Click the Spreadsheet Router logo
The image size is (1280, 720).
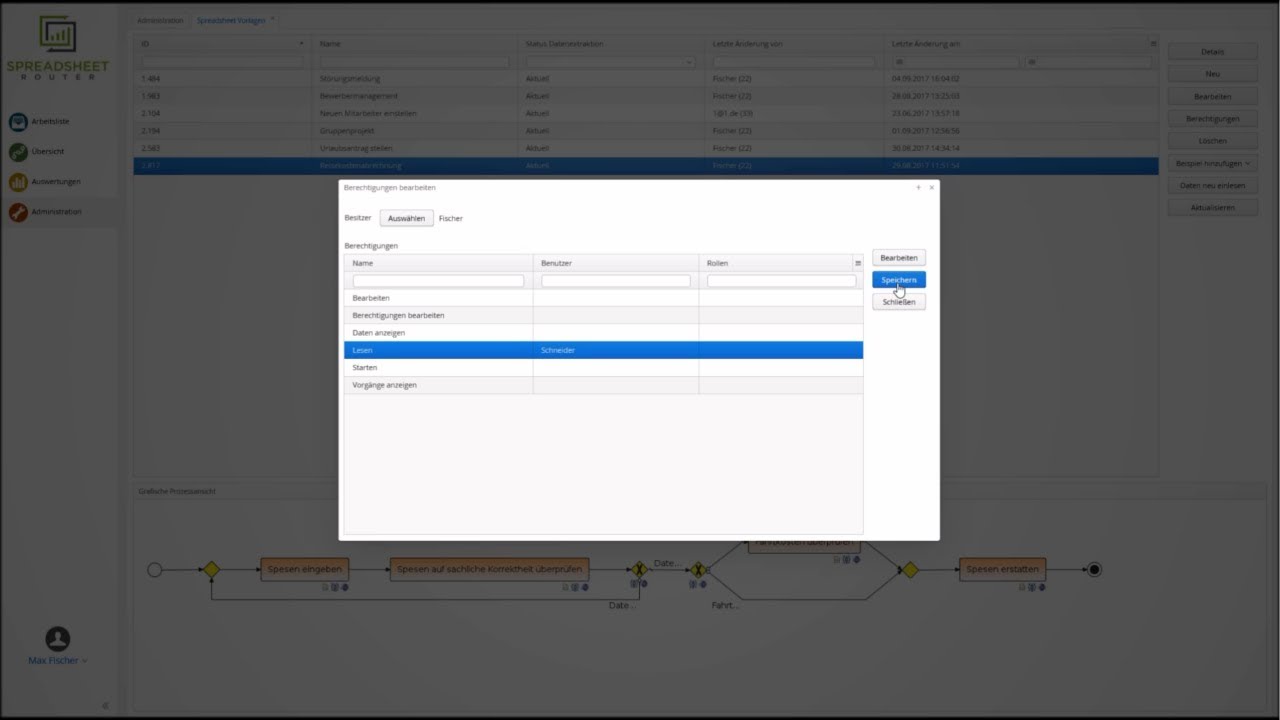[57, 48]
